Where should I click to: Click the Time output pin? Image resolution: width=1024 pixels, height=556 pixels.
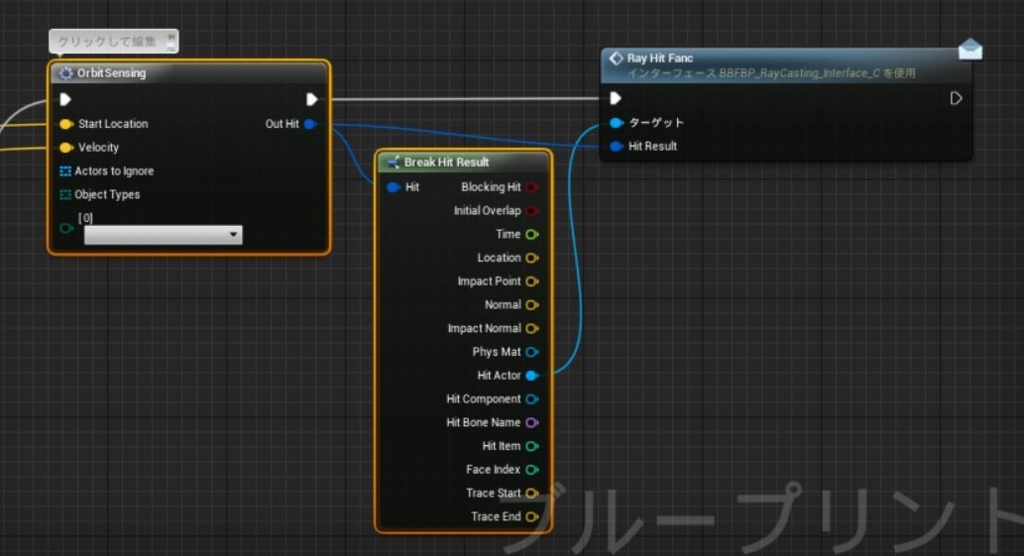coord(532,235)
